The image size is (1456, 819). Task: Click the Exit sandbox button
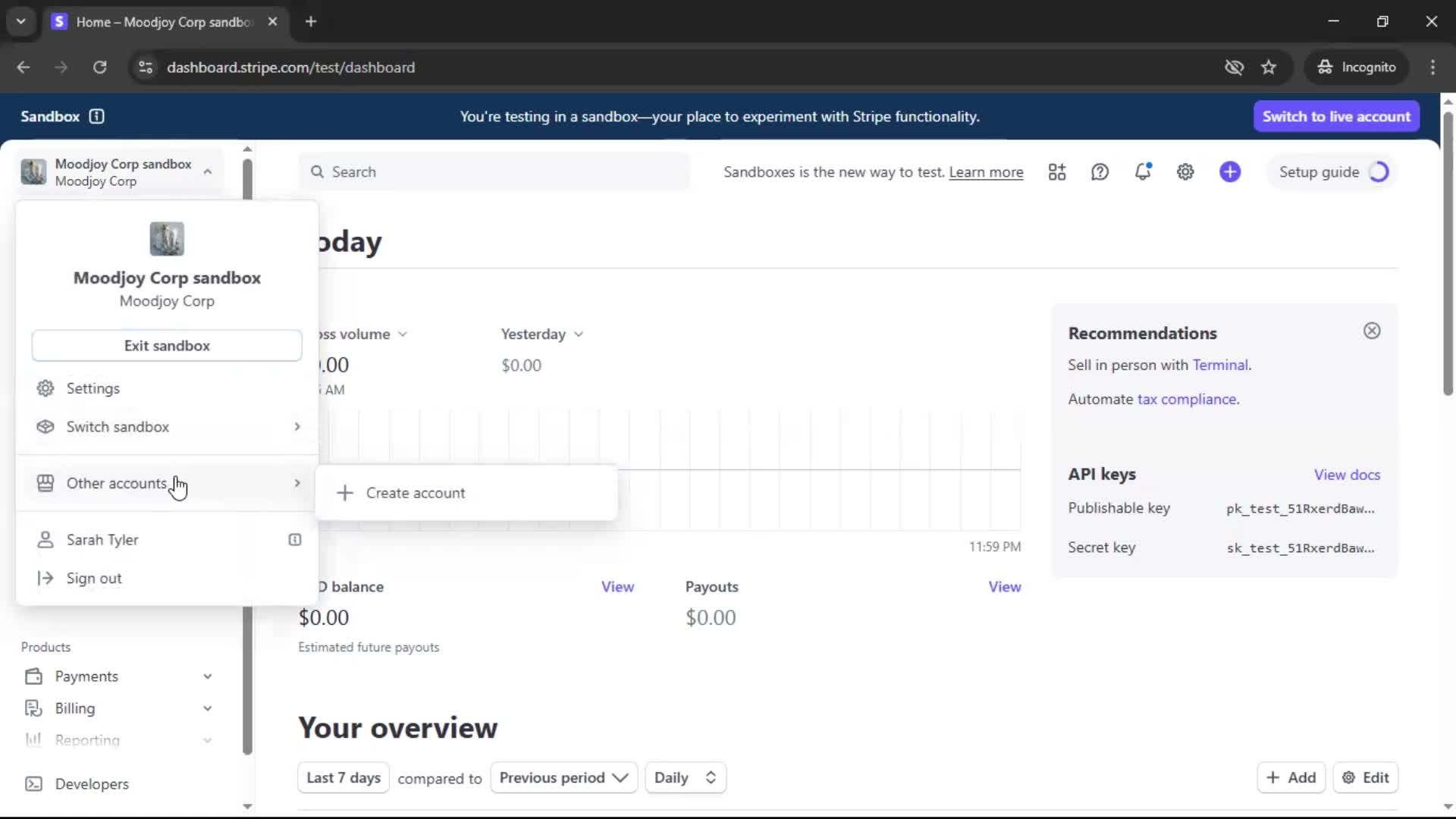point(167,346)
